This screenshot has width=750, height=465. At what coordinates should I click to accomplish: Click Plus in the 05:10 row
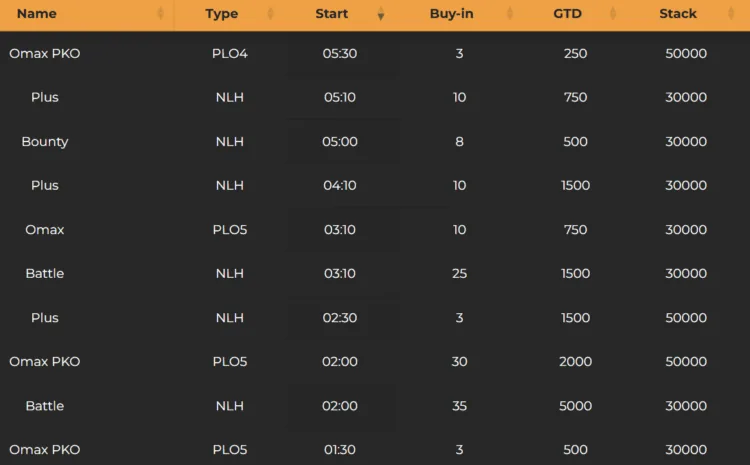click(44, 97)
